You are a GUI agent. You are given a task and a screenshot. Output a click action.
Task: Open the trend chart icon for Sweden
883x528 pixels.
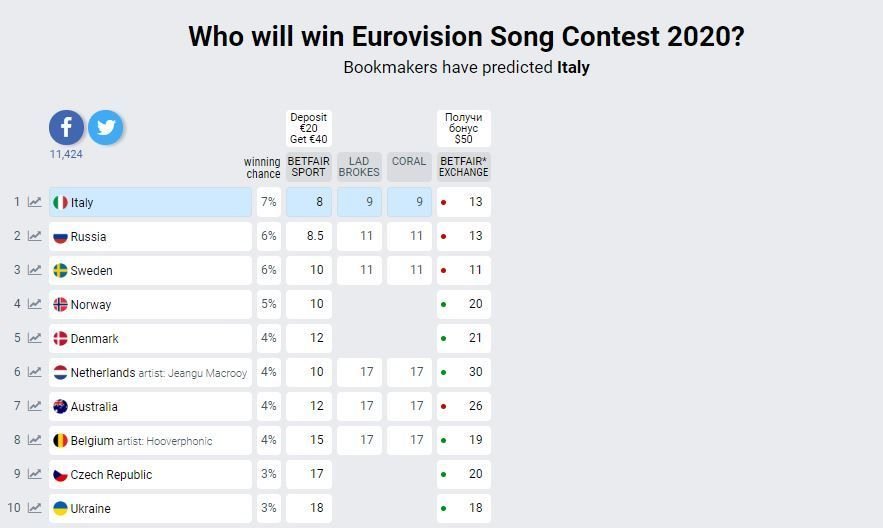point(35,270)
